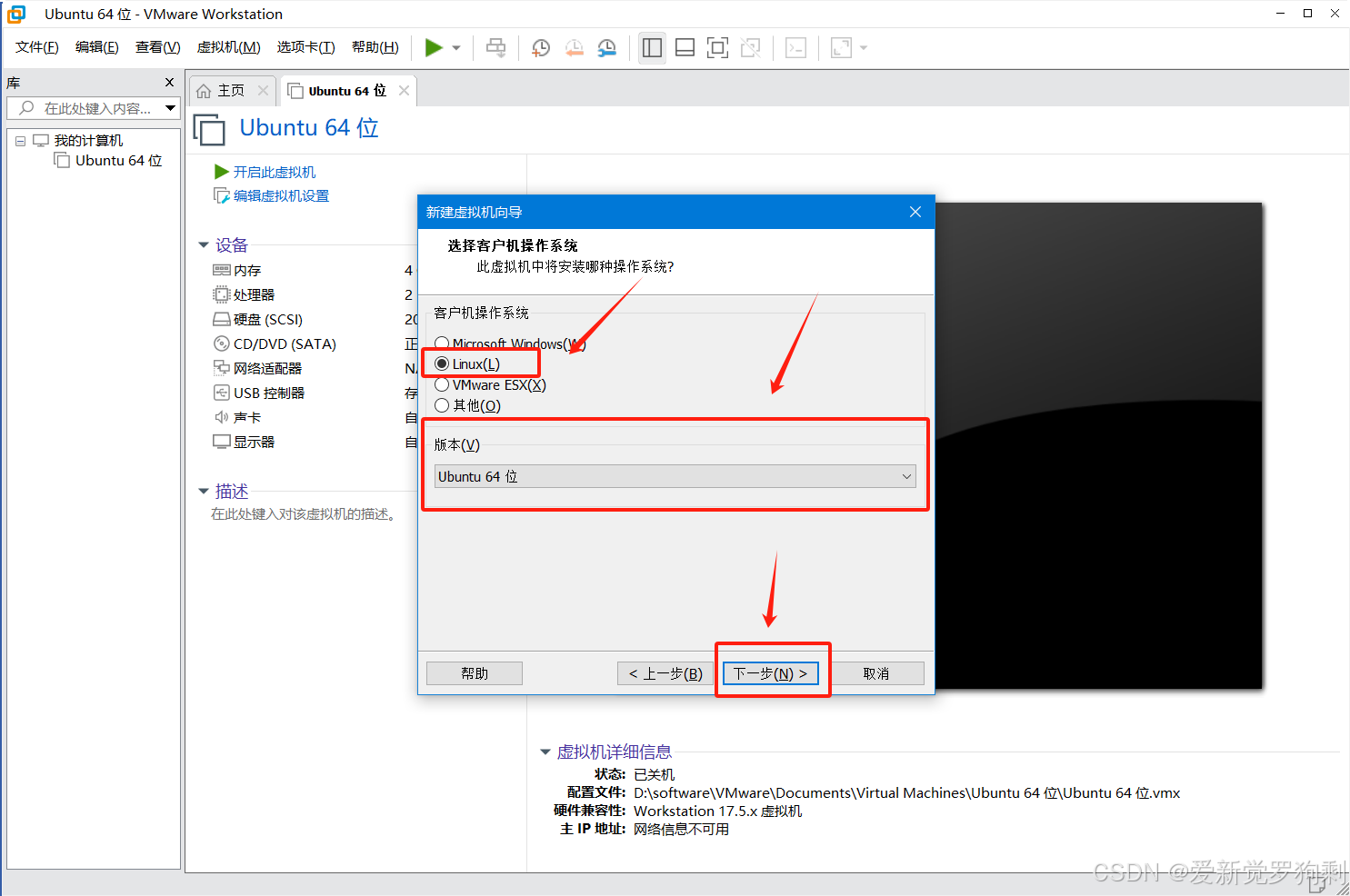The image size is (1350, 896).
Task: Click the 处理器 device icon
Action: tap(222, 294)
